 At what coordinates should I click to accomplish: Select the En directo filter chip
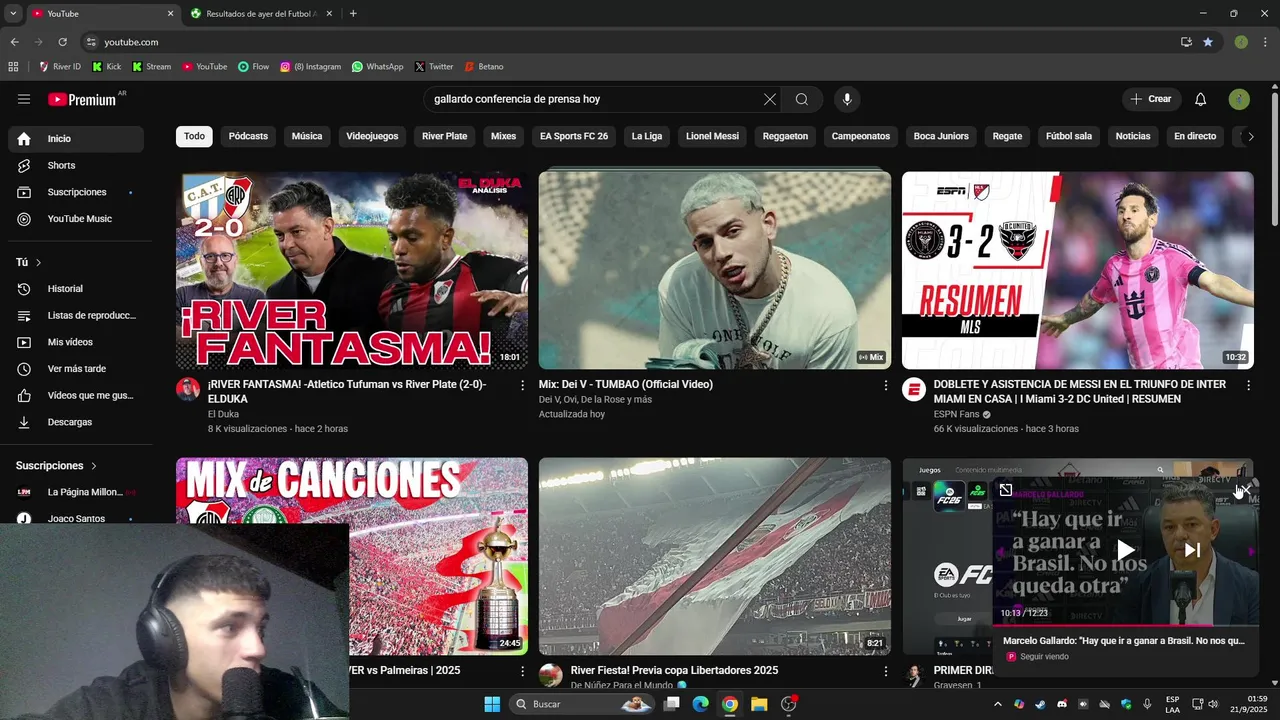point(1195,136)
